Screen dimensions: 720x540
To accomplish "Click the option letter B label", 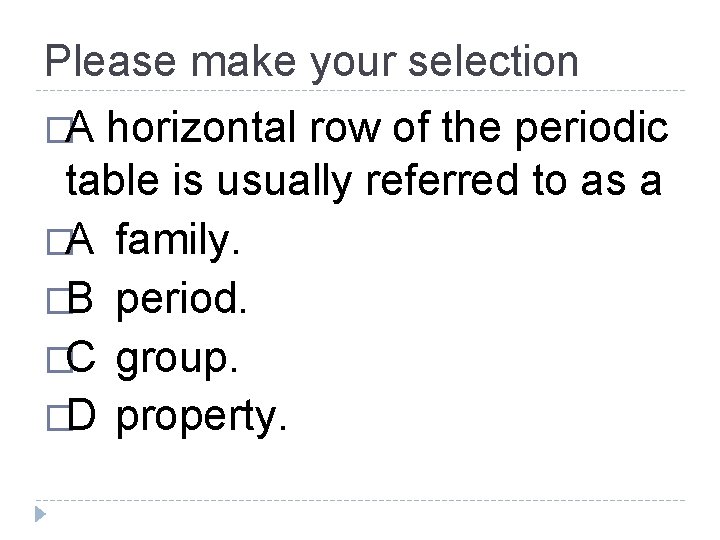I will [x=82, y=298].
